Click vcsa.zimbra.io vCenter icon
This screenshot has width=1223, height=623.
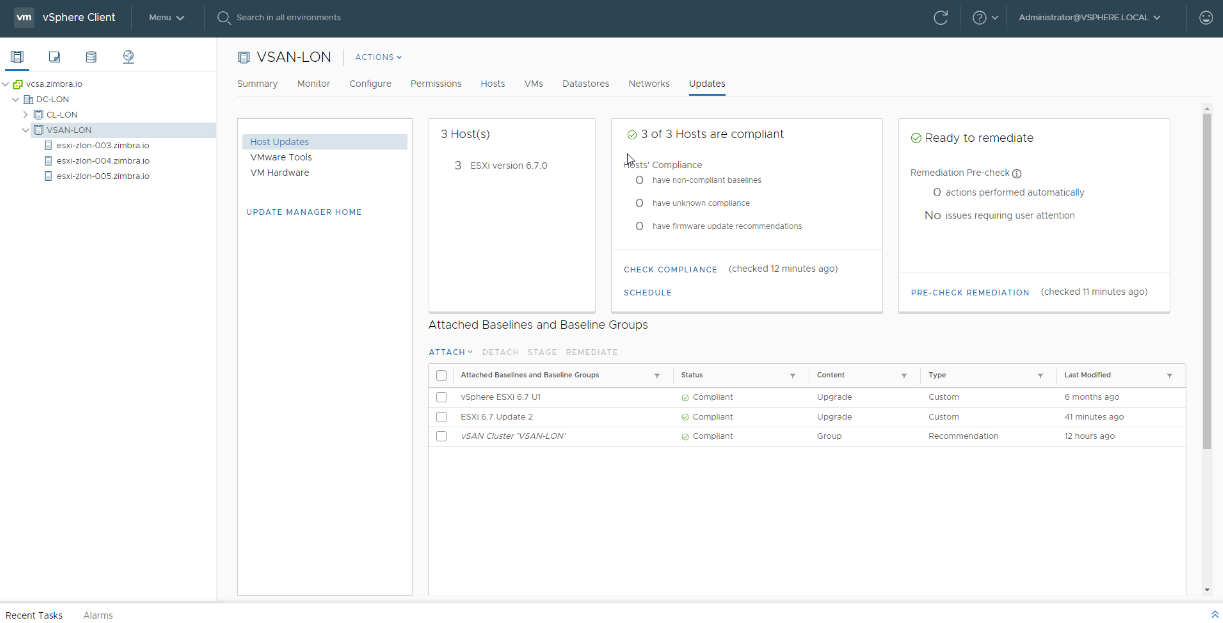pos(18,84)
